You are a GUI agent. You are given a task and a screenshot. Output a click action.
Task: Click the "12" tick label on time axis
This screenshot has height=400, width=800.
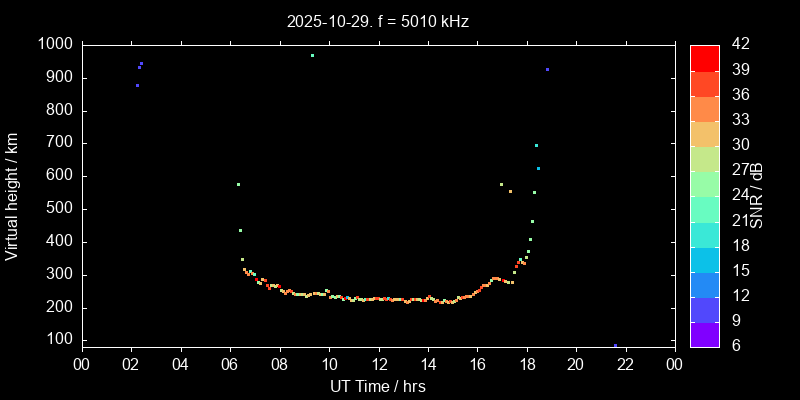(378, 364)
